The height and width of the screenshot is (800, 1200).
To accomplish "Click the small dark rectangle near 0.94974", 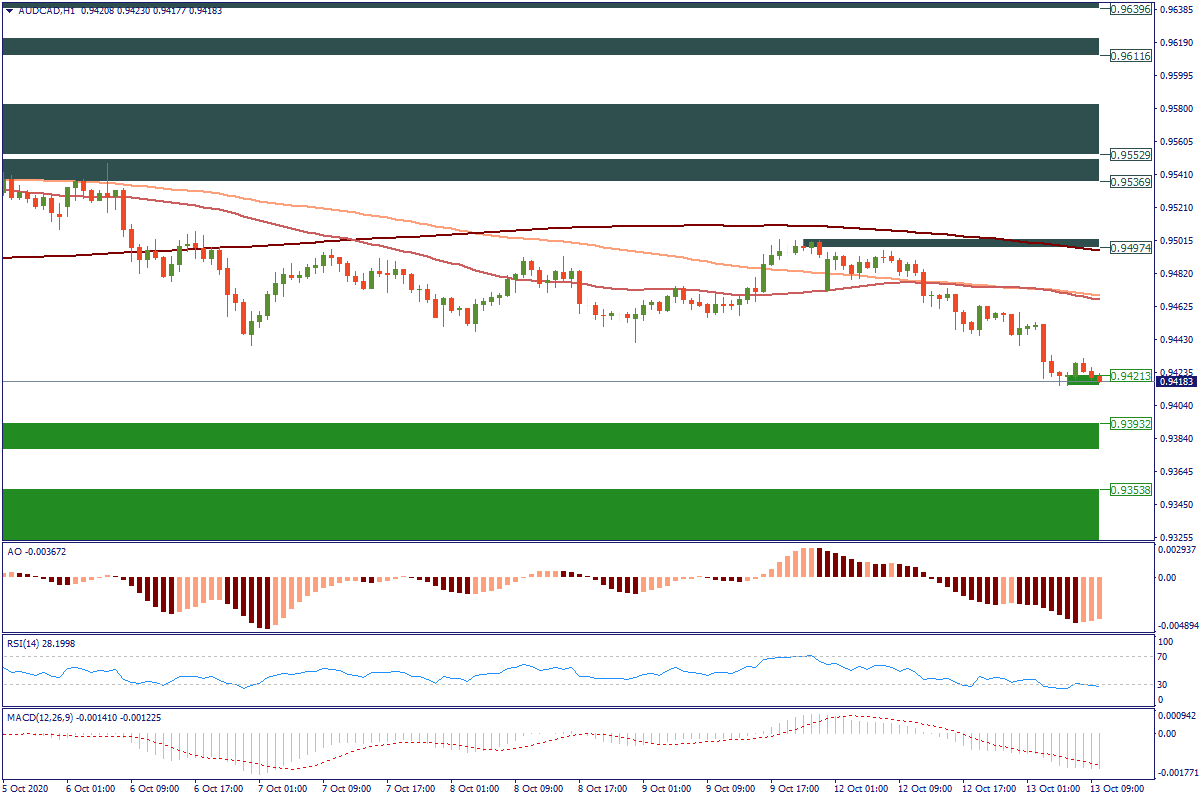I will (x=950, y=243).
